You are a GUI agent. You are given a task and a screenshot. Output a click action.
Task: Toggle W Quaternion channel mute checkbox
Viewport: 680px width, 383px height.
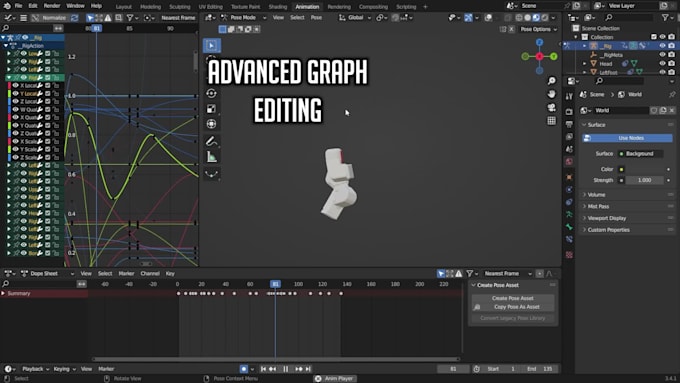[x=48, y=109]
